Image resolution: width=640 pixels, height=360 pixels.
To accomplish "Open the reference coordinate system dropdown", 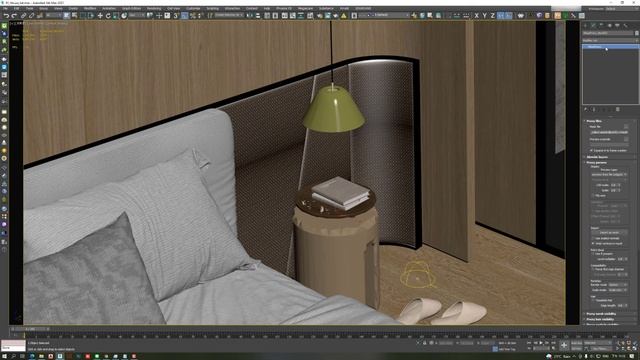I will [x=137, y=16].
